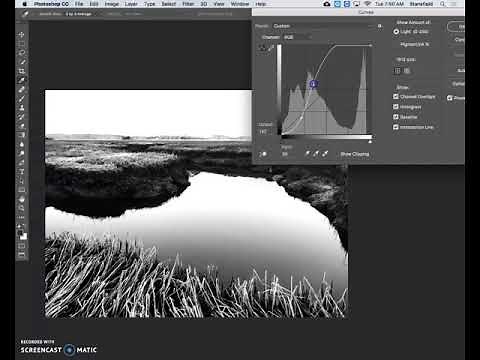The image size is (480, 360).
Task: Select the Quick Selection tool
Action: pos(22,62)
